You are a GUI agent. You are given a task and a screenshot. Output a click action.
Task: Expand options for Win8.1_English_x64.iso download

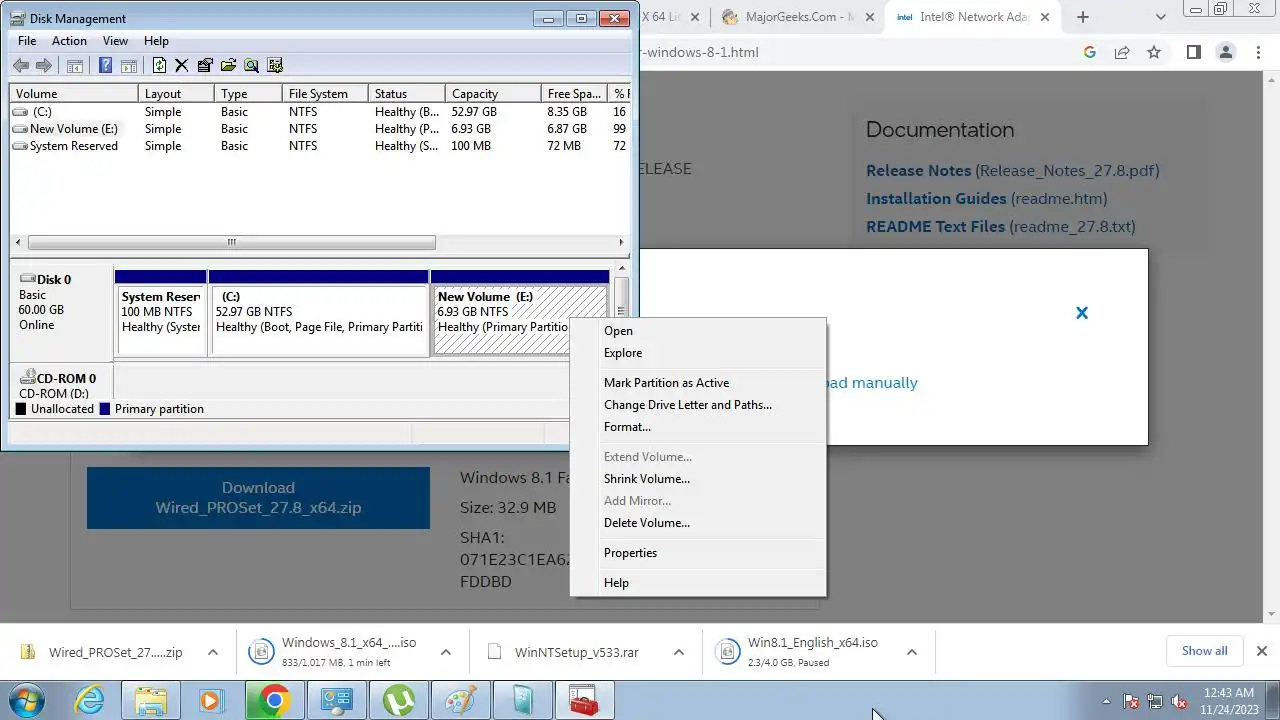(911, 652)
